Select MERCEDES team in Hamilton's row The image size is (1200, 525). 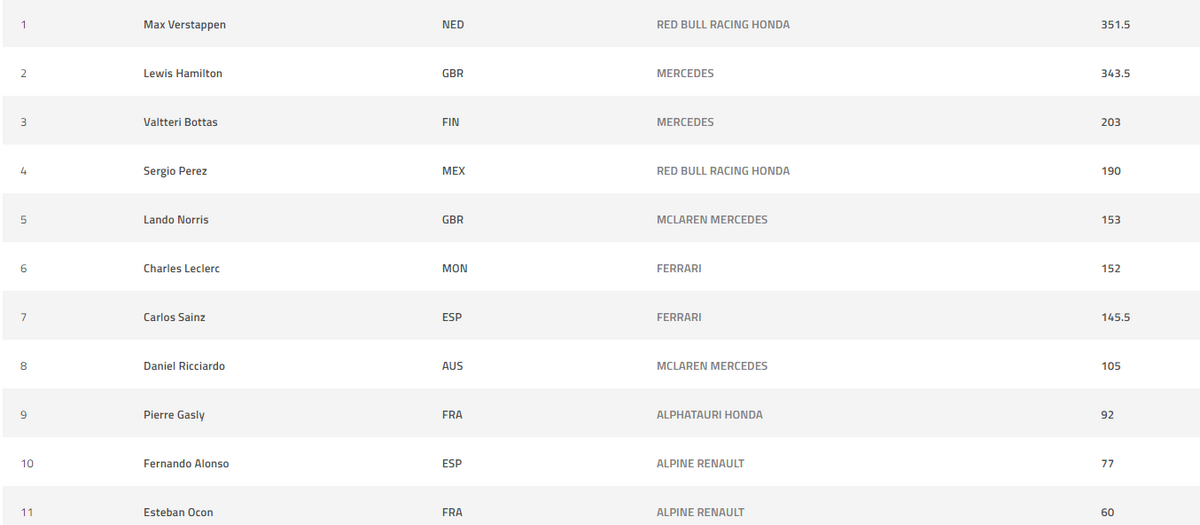tap(685, 74)
